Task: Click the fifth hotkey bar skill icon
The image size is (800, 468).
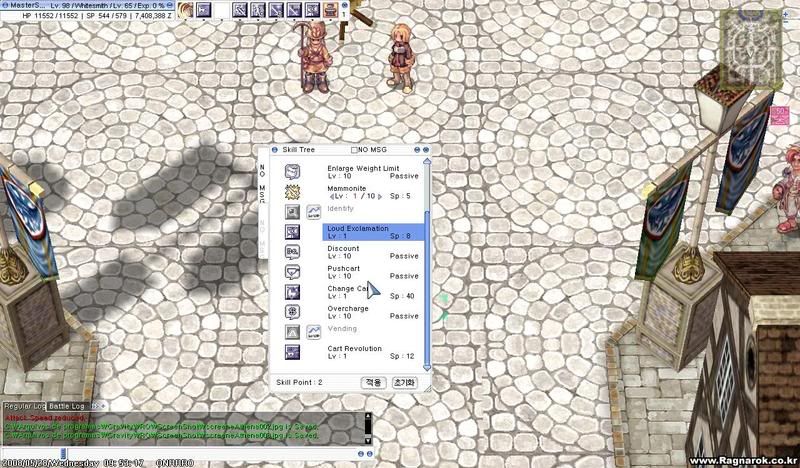Action: click(x=258, y=10)
